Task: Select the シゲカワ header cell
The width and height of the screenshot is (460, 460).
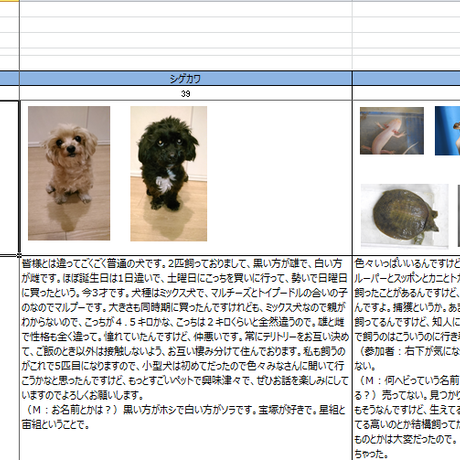Action: pos(186,79)
